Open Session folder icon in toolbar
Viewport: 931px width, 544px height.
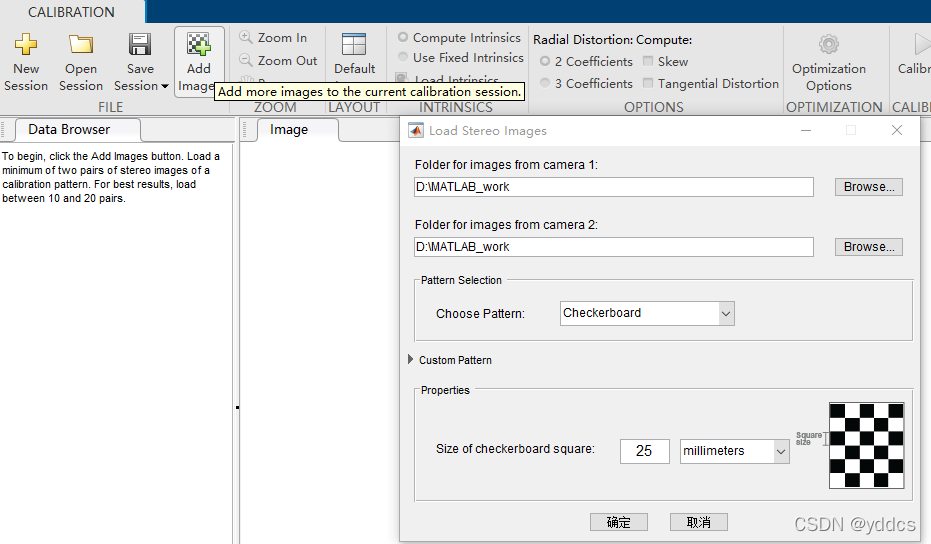[x=81, y=44]
